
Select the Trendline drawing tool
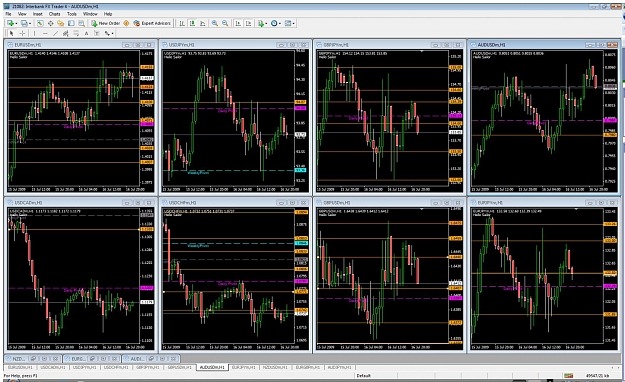click(x=55, y=33)
